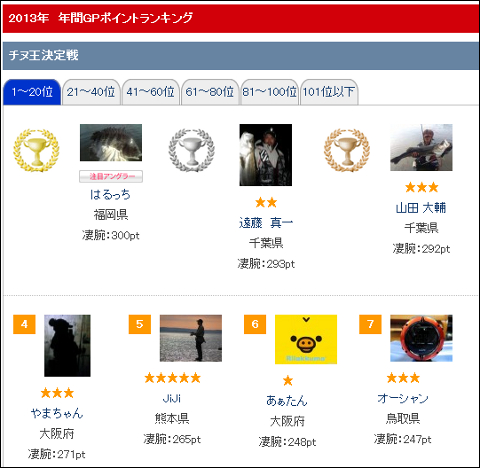Click the orange rank 7 badge
The height and width of the screenshot is (468, 480).
370,324
